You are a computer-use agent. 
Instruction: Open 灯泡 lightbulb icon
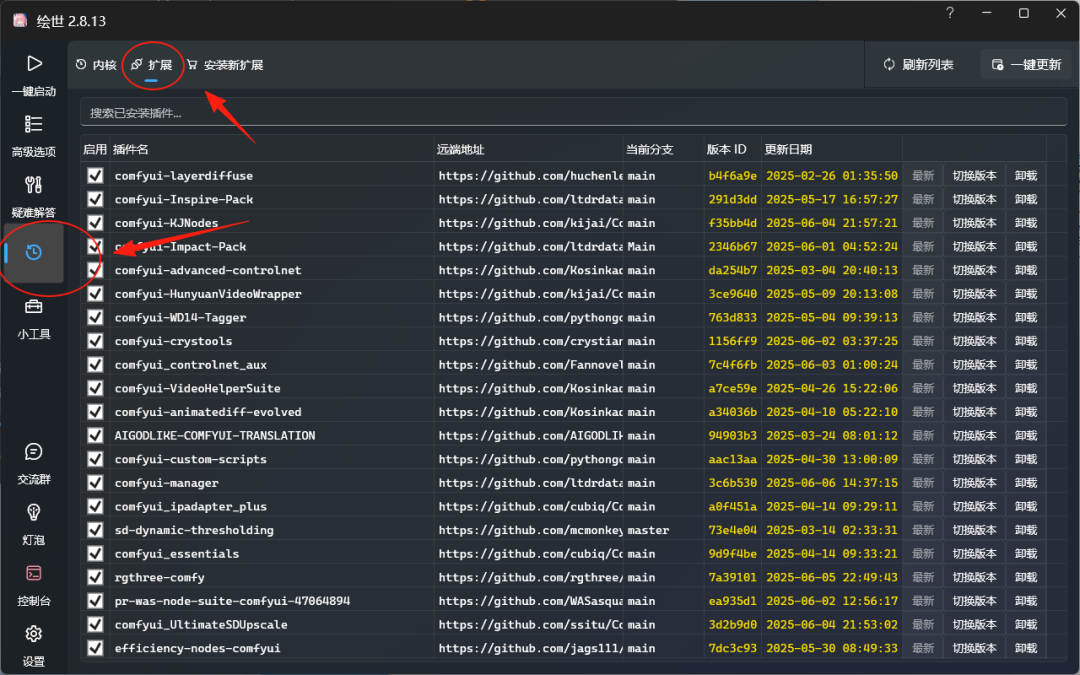click(34, 512)
